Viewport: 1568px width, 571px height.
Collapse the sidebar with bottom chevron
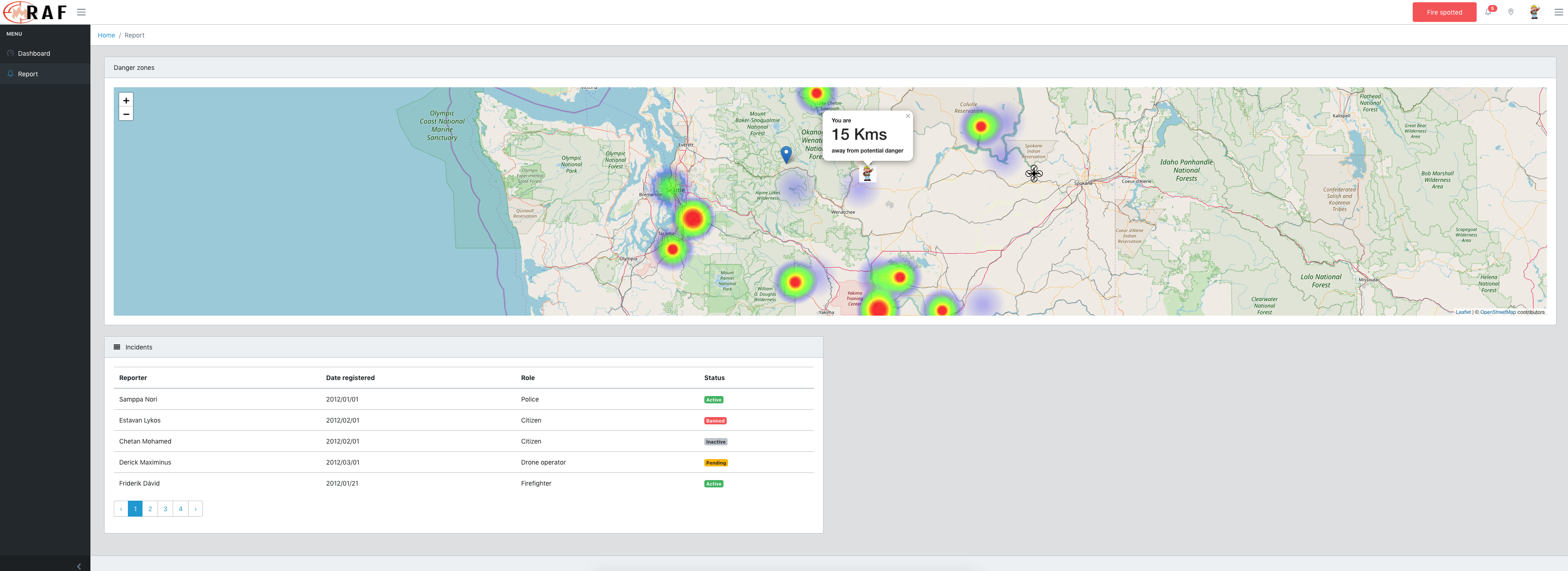point(79,566)
